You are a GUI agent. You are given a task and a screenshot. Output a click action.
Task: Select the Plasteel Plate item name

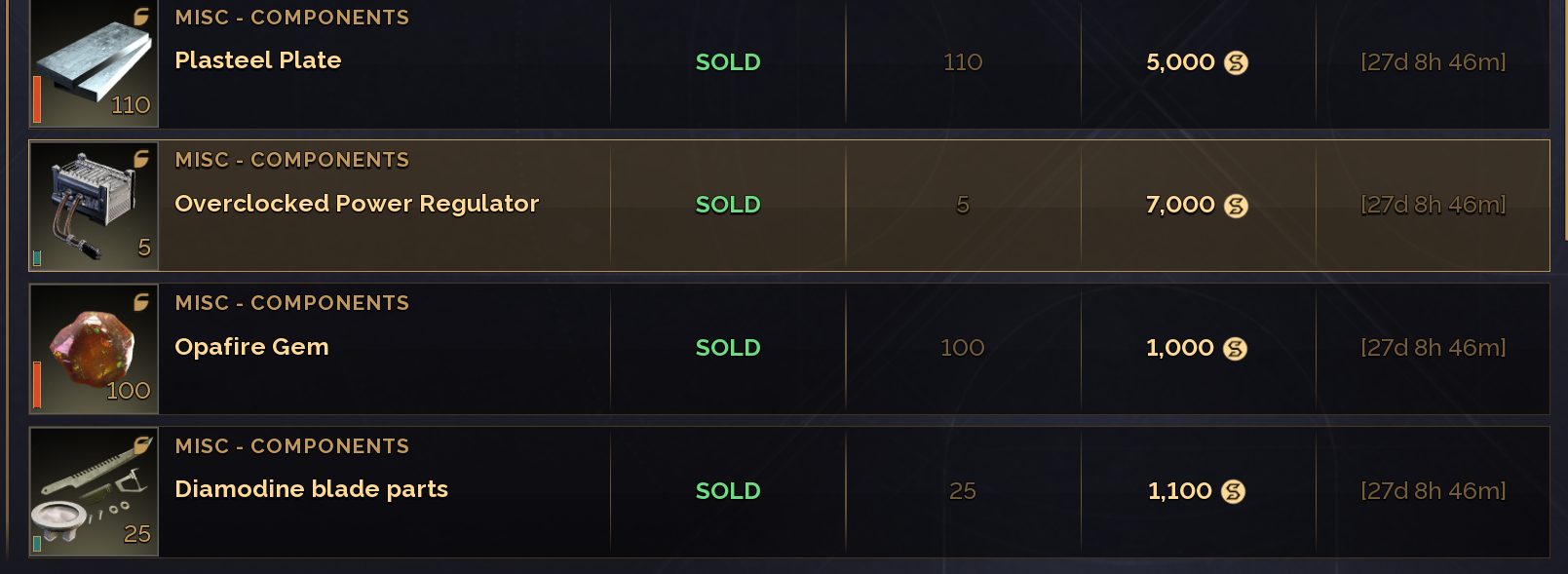coord(258,60)
